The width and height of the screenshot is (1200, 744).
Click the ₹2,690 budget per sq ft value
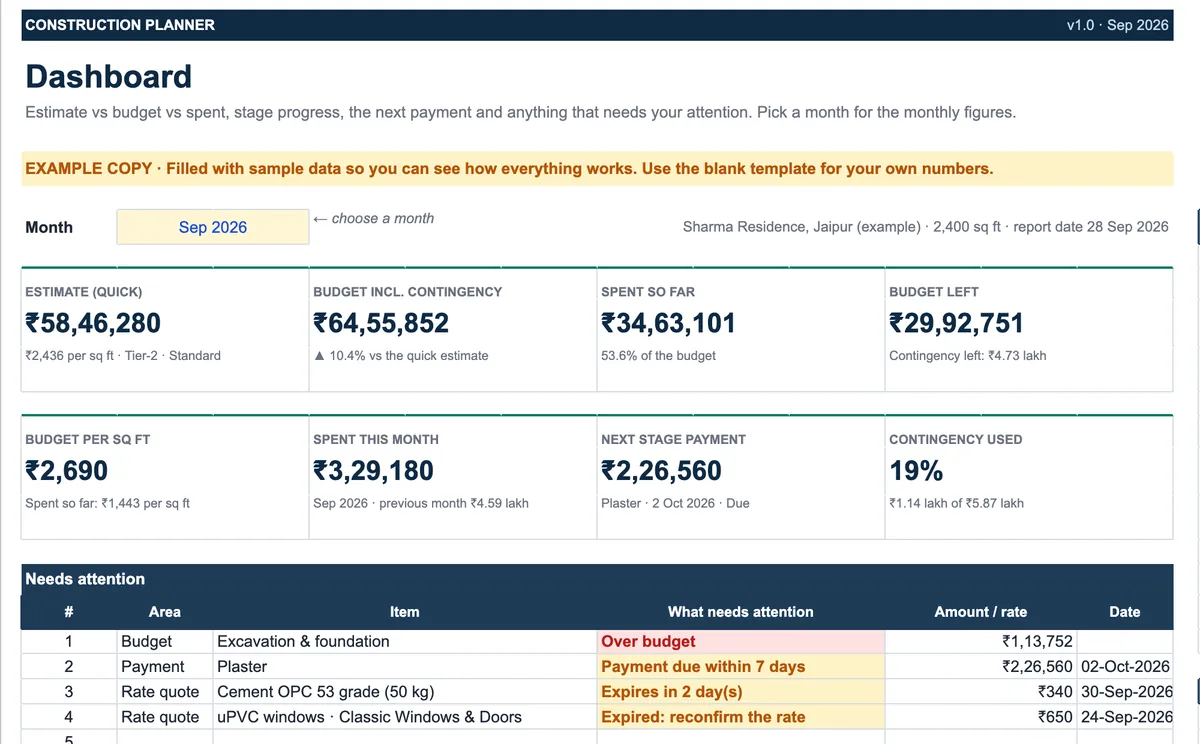tap(66, 471)
